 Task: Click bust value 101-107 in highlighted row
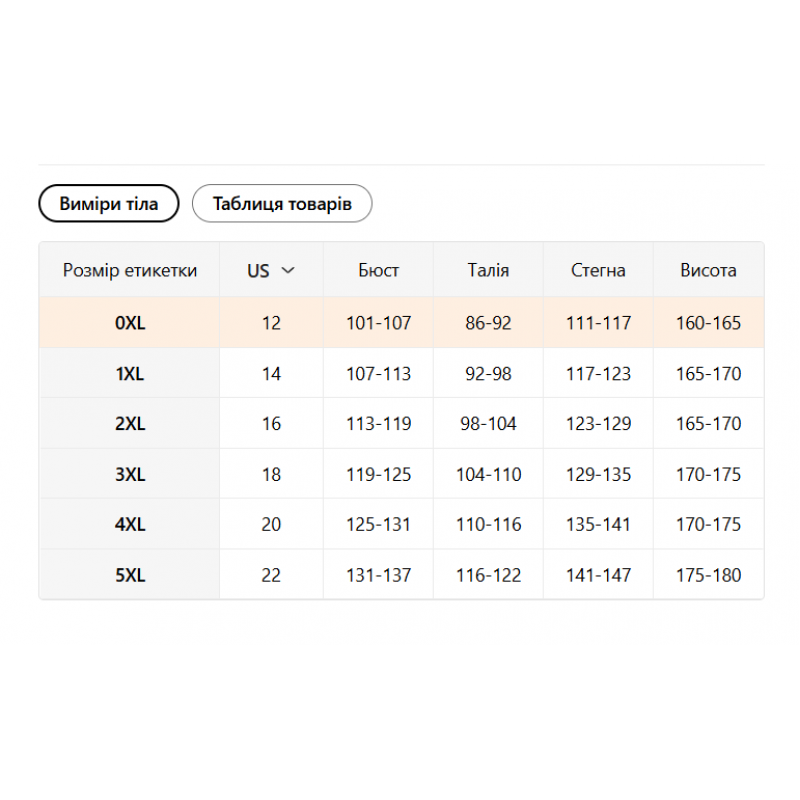(x=379, y=323)
